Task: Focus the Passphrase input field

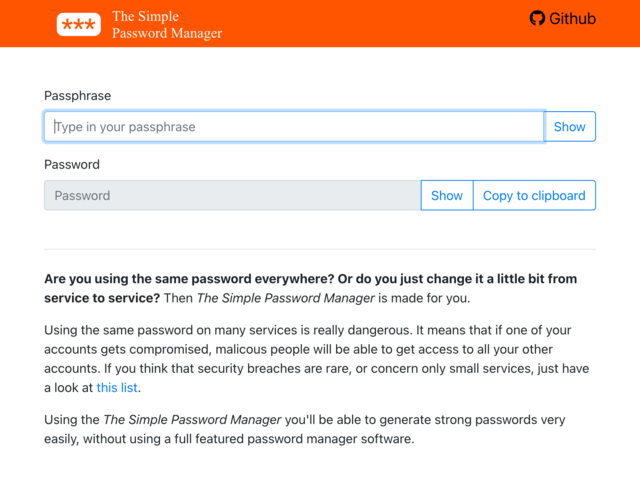Action: pyautogui.click(x=294, y=127)
